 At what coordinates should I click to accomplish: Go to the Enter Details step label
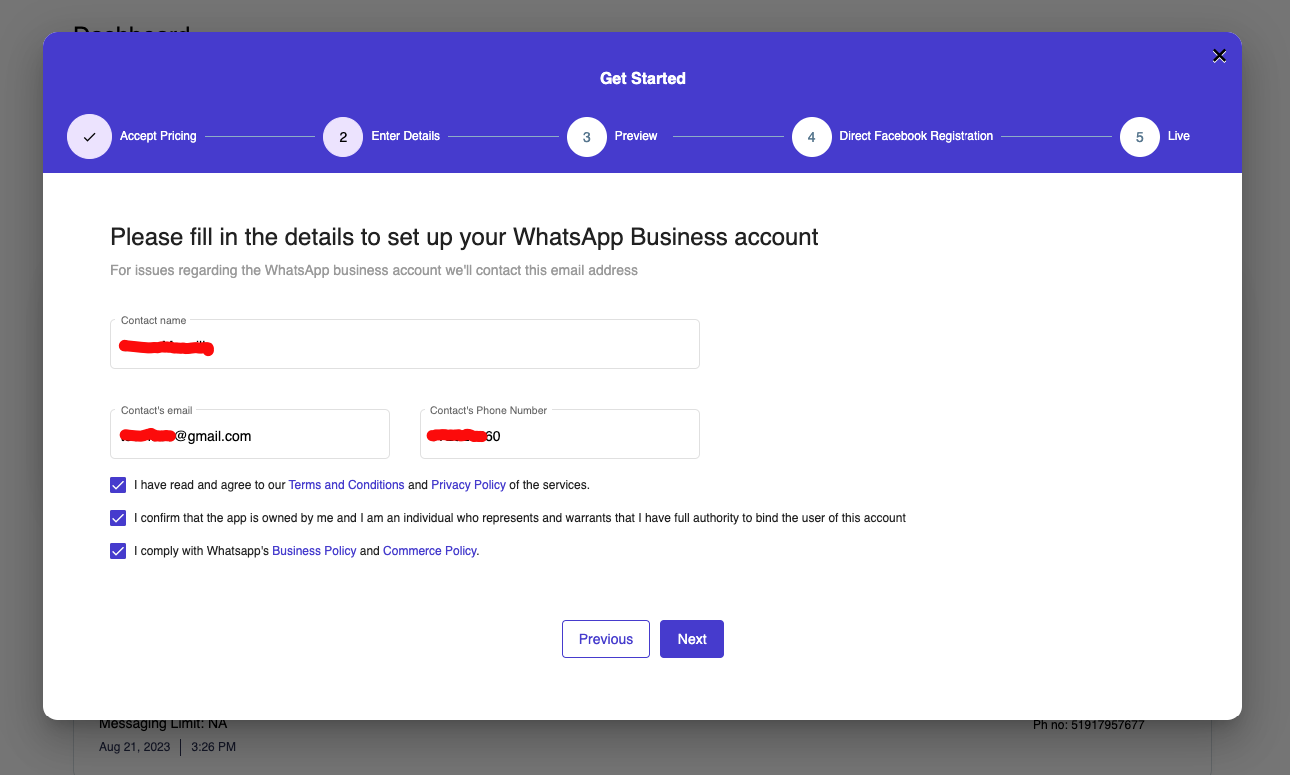point(405,136)
